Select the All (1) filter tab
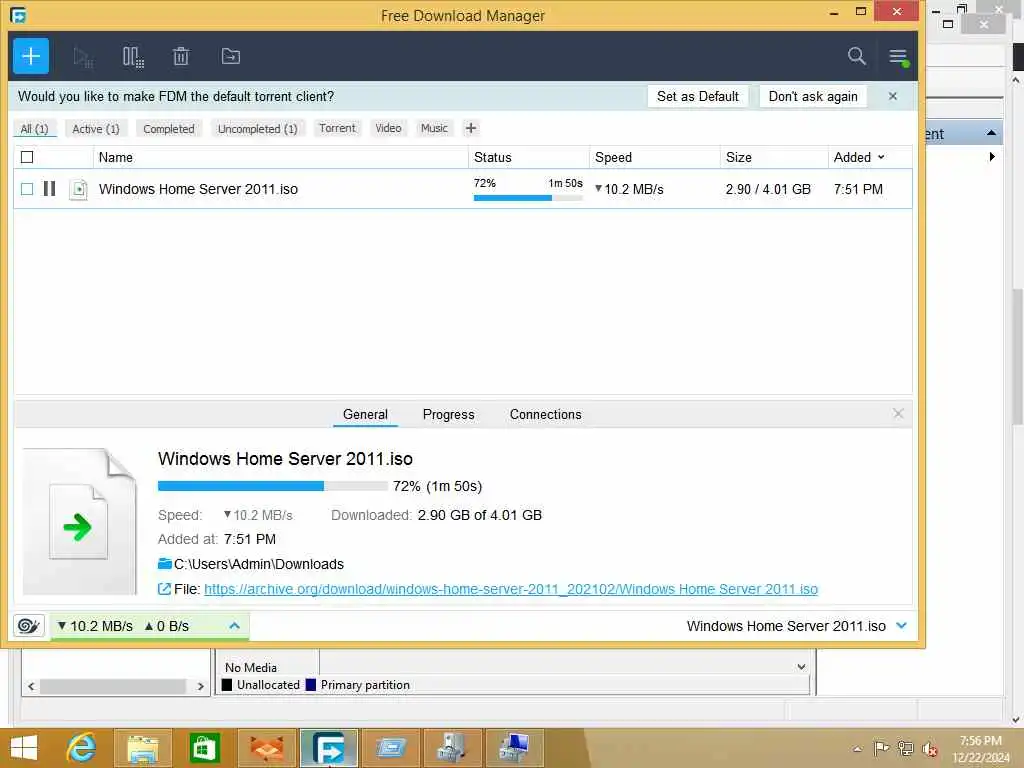The width and height of the screenshot is (1024, 768). [35, 129]
